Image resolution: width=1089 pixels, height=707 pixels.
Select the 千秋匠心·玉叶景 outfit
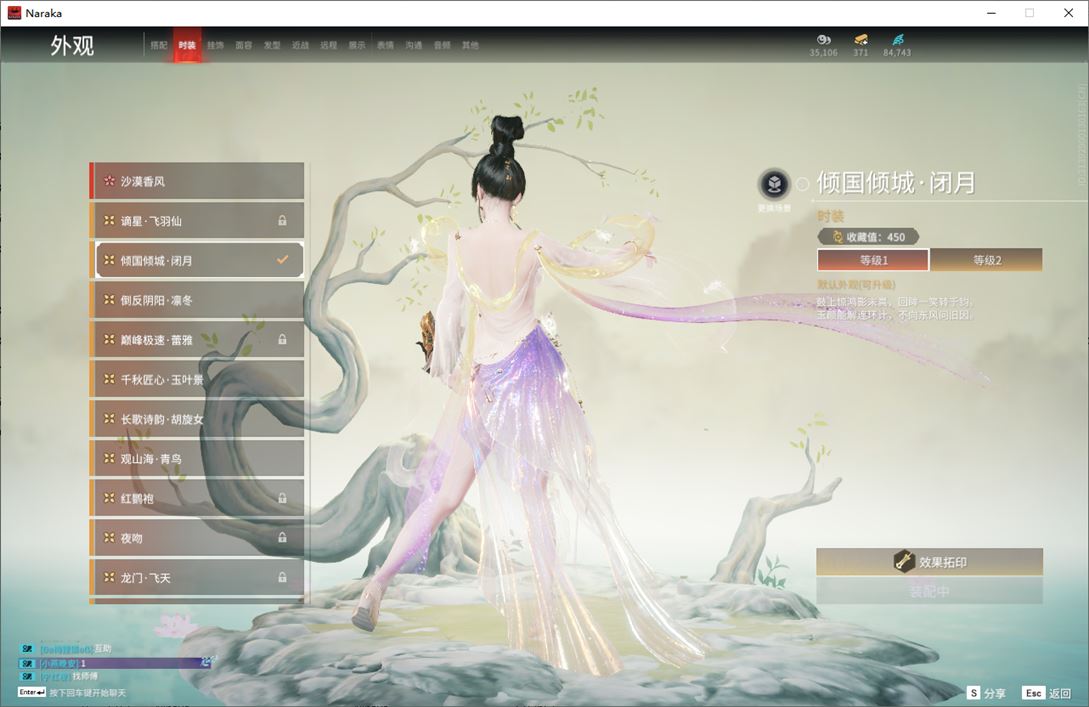[x=197, y=379]
